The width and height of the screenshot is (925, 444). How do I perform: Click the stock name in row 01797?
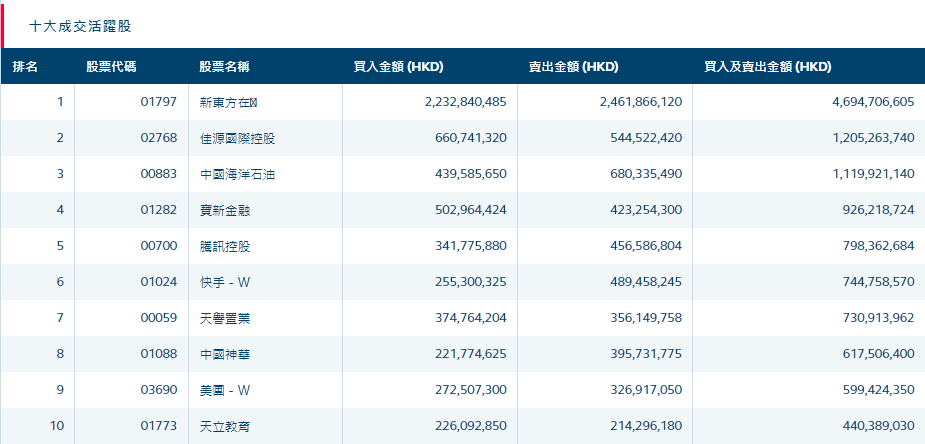(229, 103)
